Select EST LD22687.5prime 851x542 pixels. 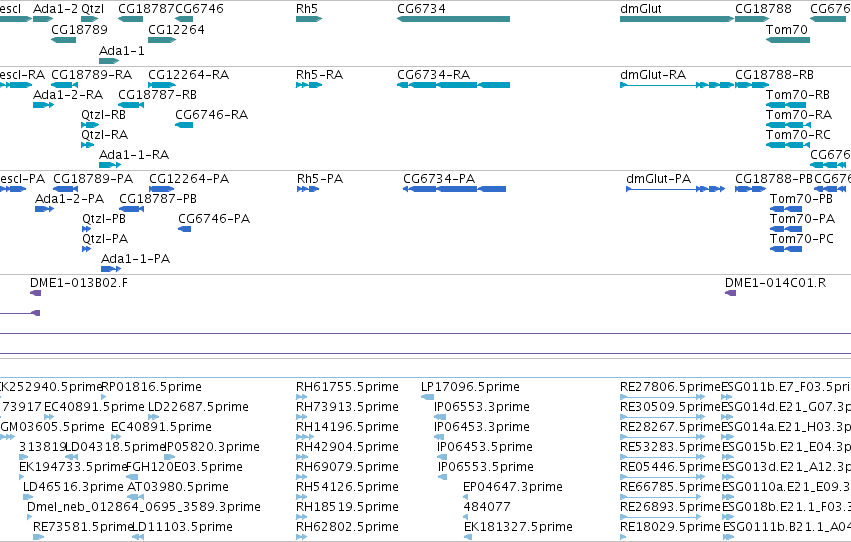(154, 417)
